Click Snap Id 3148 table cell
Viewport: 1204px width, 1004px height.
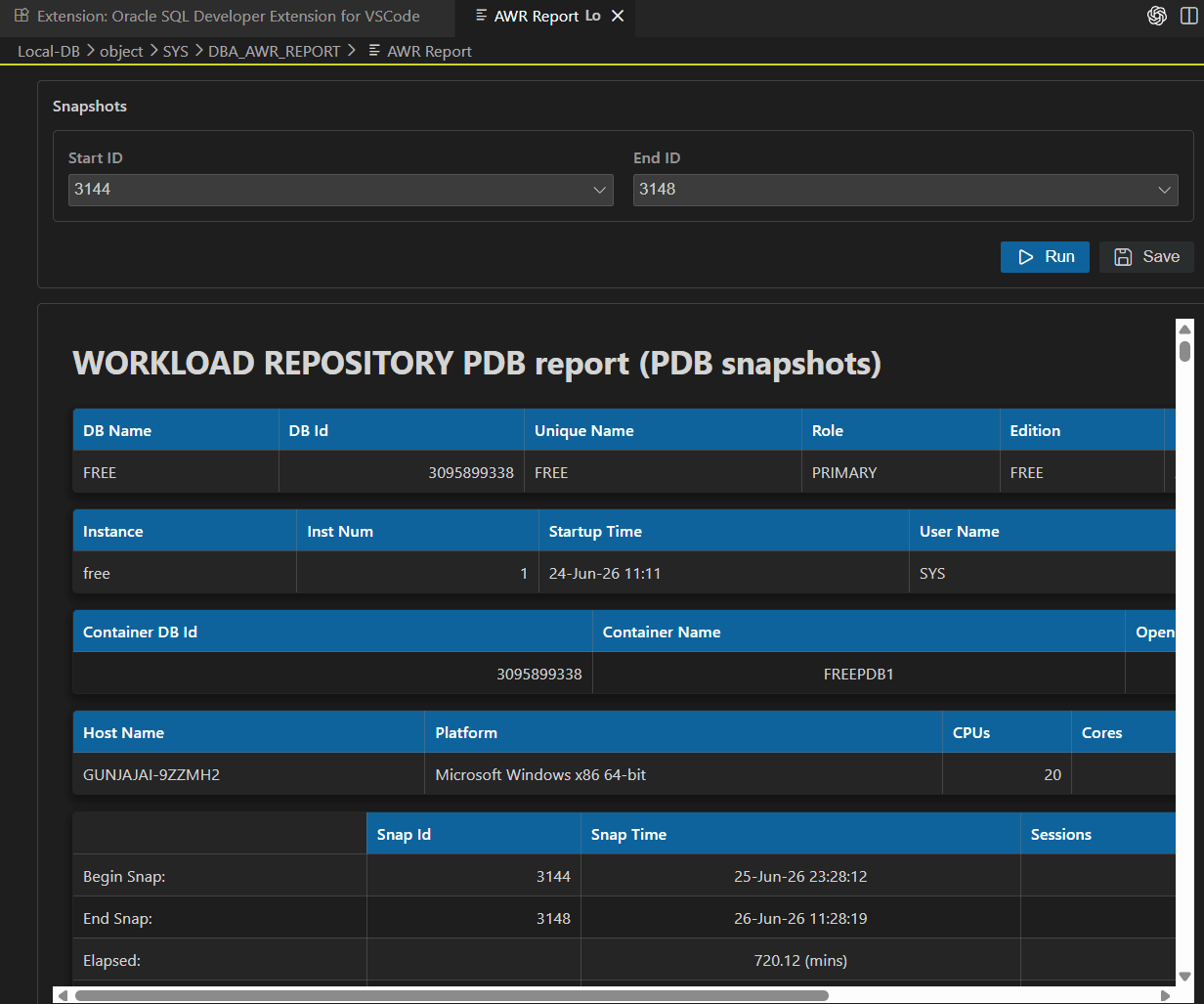point(474,919)
